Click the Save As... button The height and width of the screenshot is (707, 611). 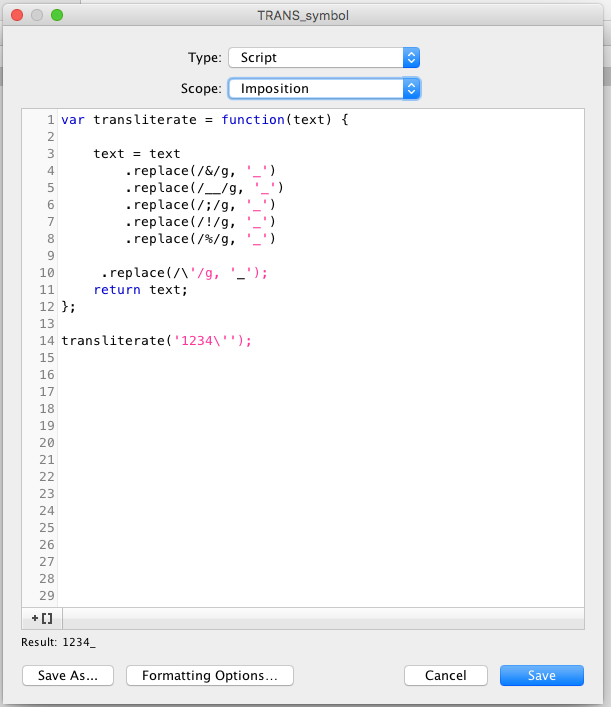click(x=68, y=675)
